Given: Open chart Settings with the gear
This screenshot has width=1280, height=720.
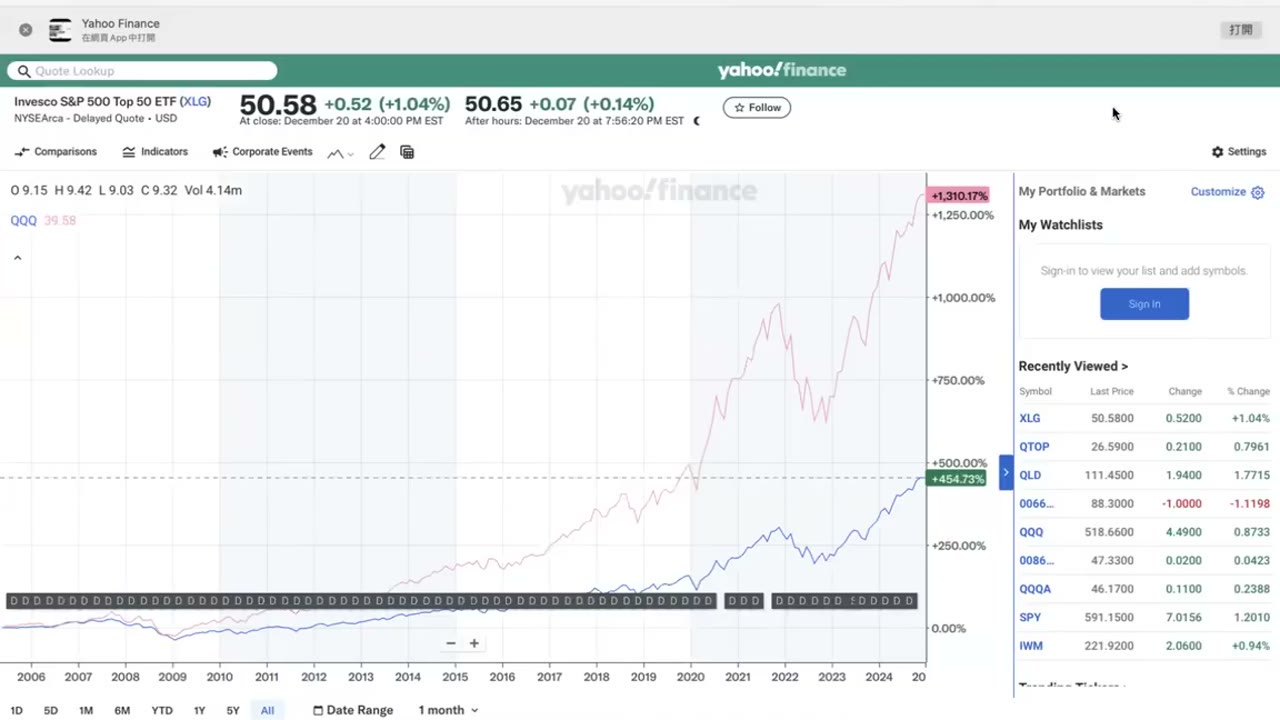Looking at the screenshot, I should pos(1239,152).
